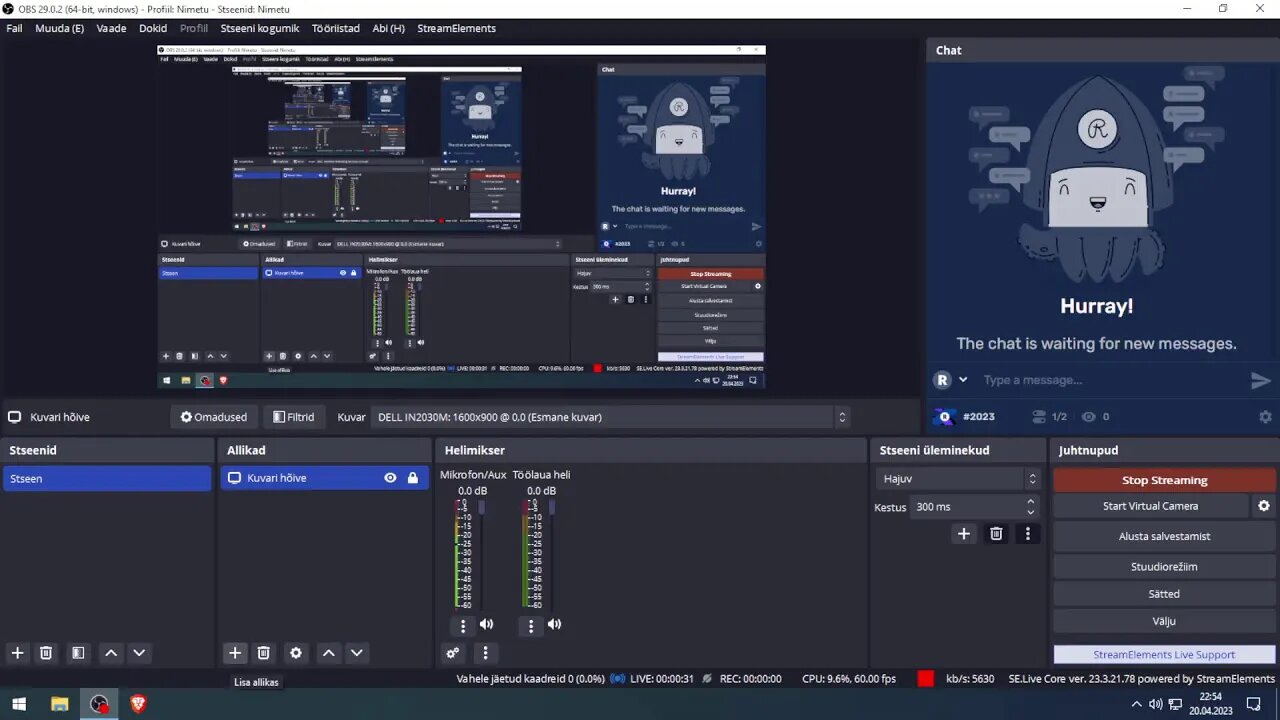The height and width of the screenshot is (720, 1280).
Task: Click the Stop Streaming button
Action: pyautogui.click(x=1164, y=480)
